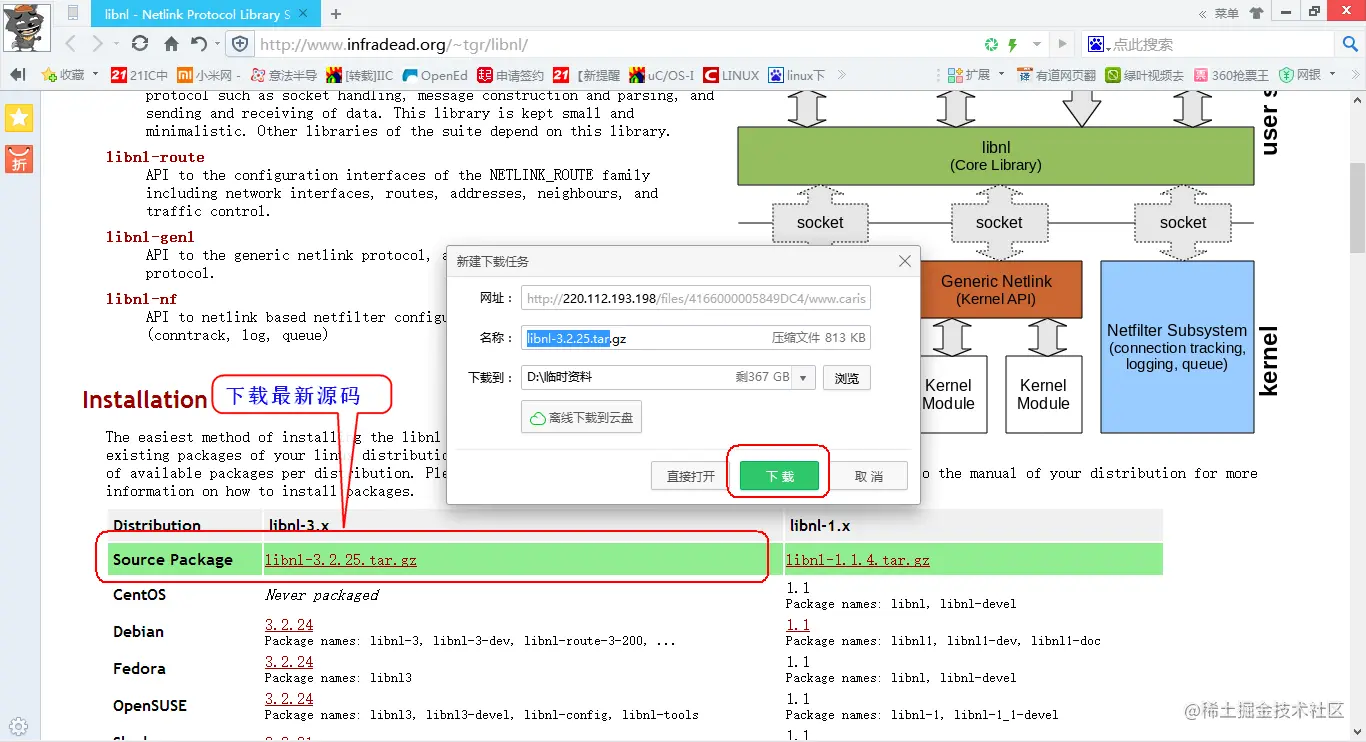The width and height of the screenshot is (1366, 742).
Task: Click the 网址 download URL field
Action: pyautogui.click(x=696, y=298)
